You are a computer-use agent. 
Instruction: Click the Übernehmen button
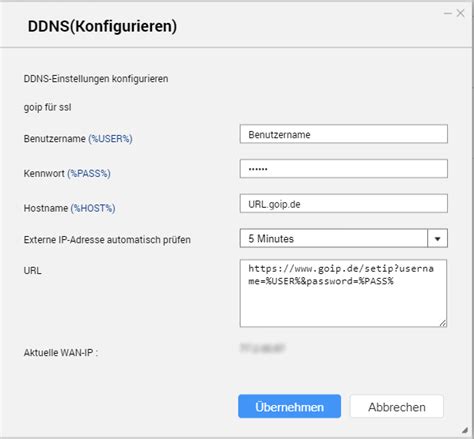289,406
